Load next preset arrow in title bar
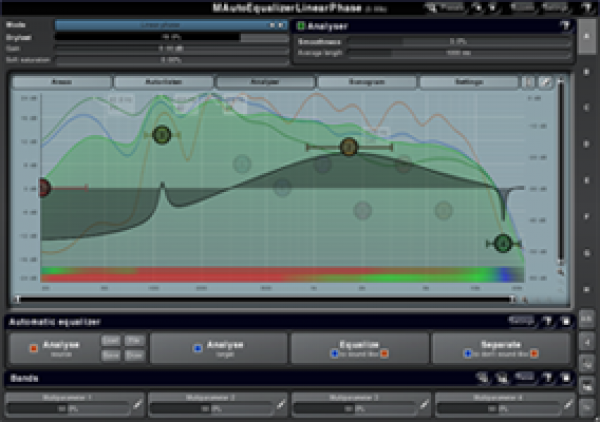600x422 pixels. (x=494, y=7)
